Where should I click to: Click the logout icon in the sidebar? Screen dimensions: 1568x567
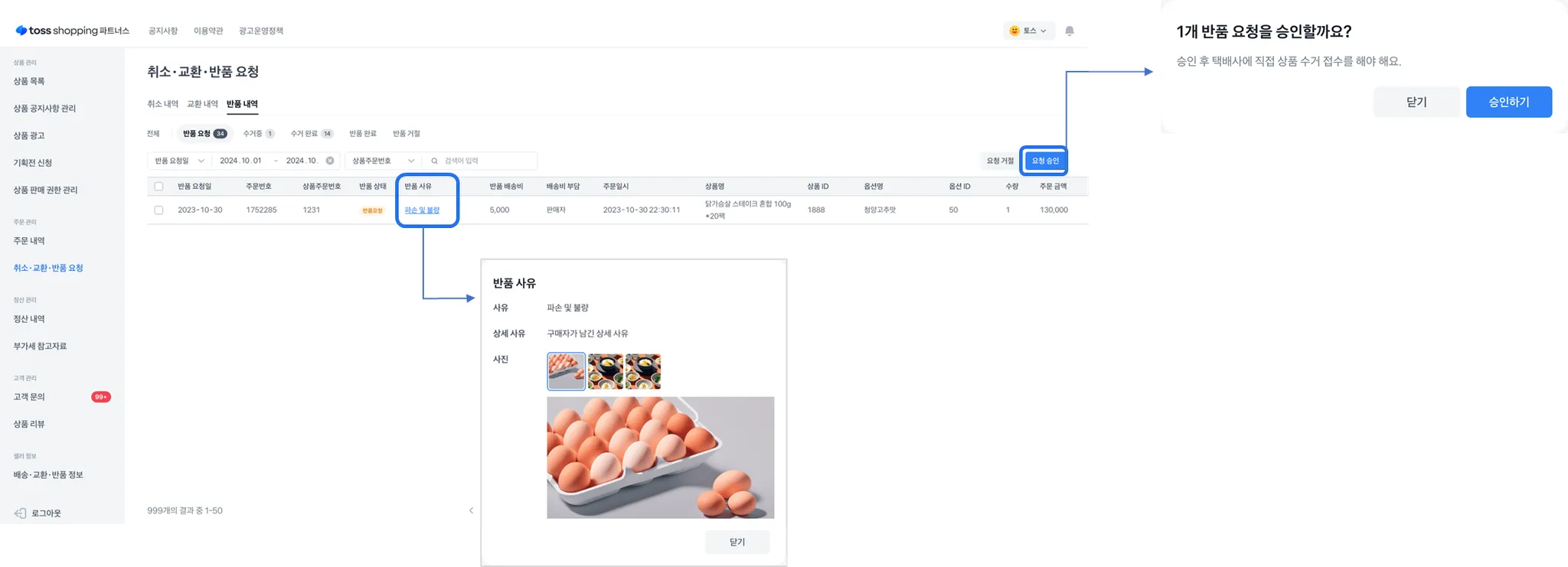coord(21,513)
